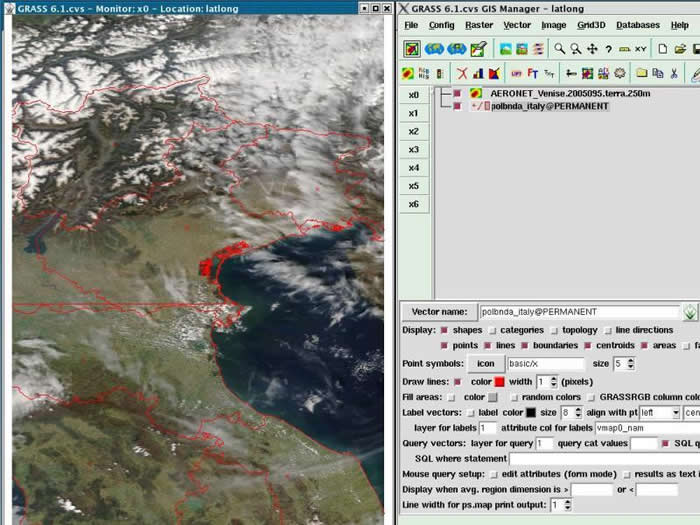Screen dimensions: 700x525
Task: Duplicate the layer with copy icon
Action: pyautogui.click(x=658, y=73)
